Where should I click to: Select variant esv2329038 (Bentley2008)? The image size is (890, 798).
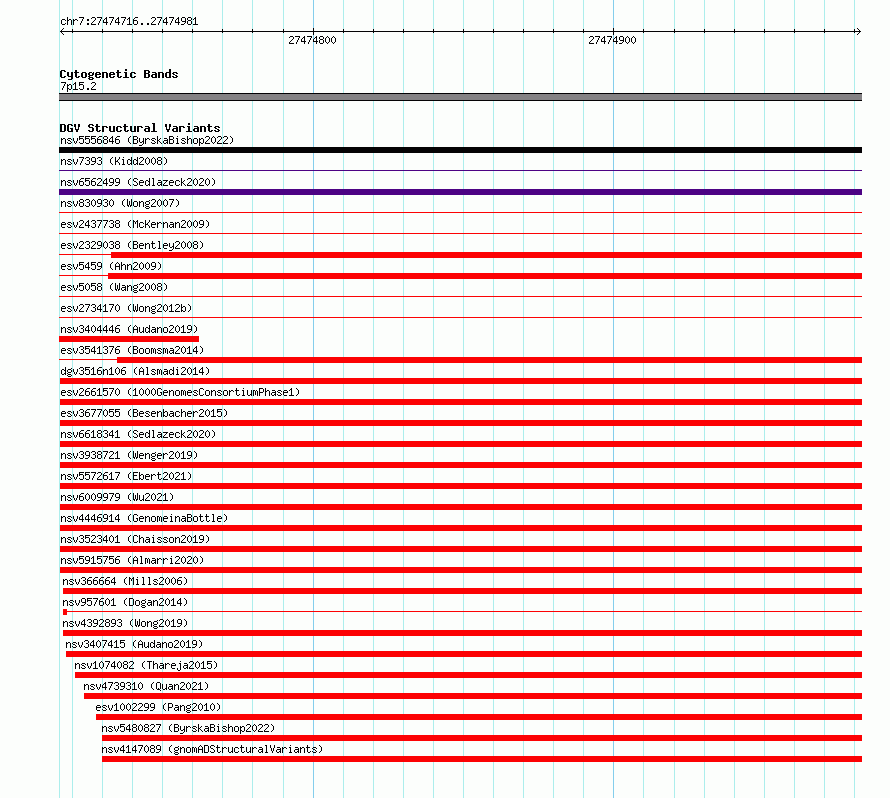[x=132, y=245]
